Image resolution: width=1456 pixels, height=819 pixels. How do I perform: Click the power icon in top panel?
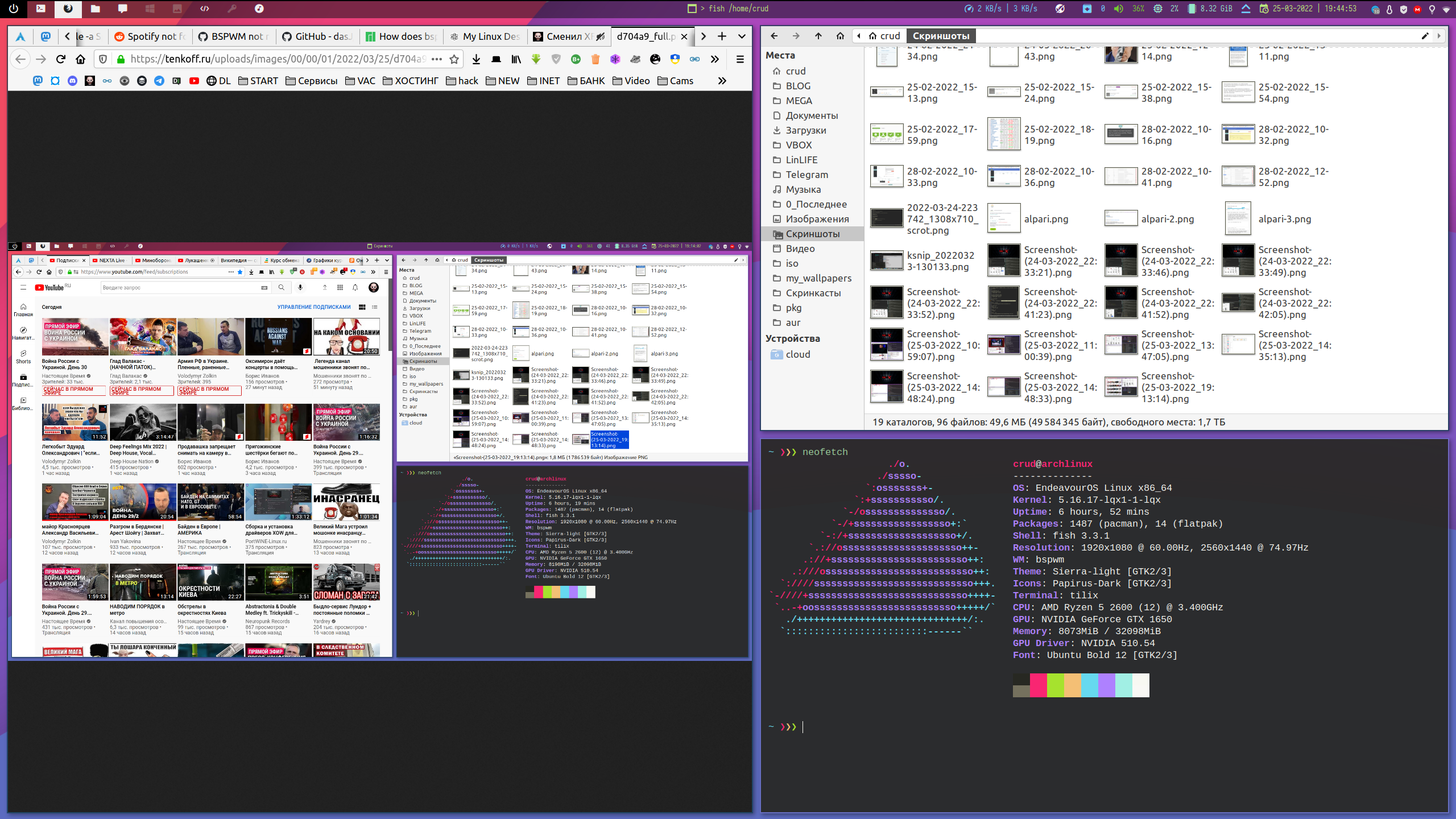point(14,9)
